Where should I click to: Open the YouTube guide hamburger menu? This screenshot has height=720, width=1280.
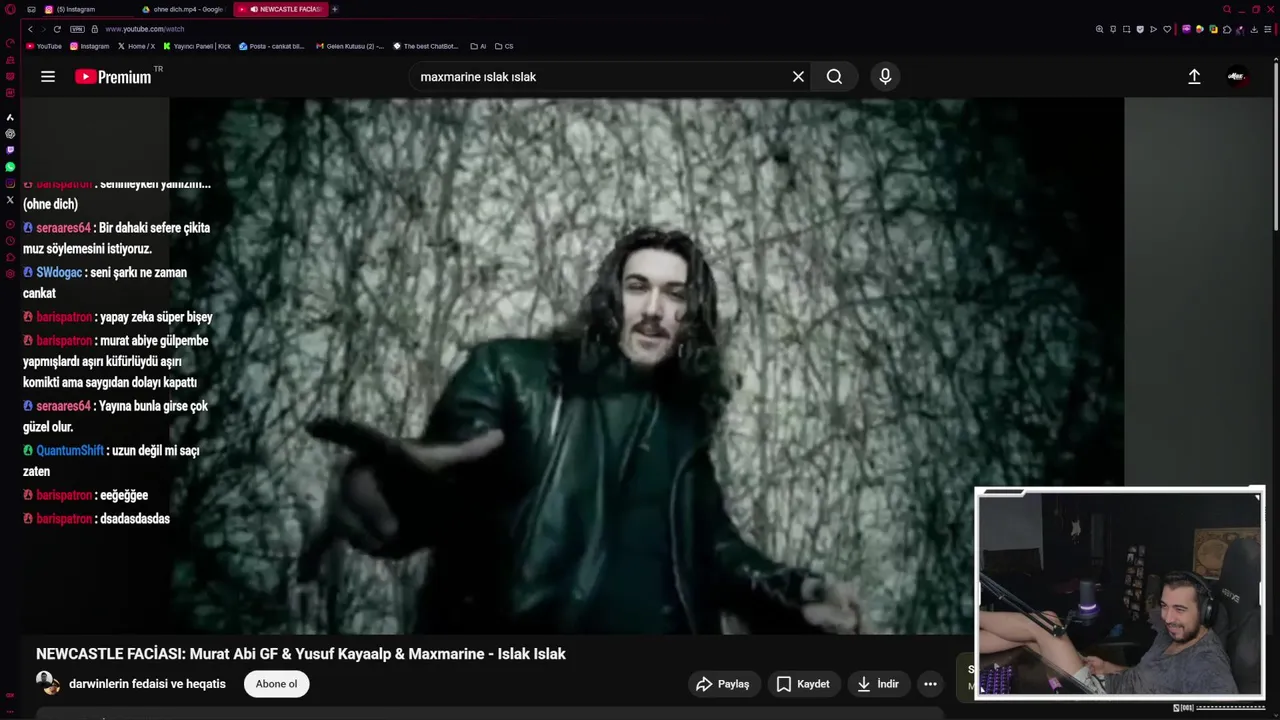[47, 77]
